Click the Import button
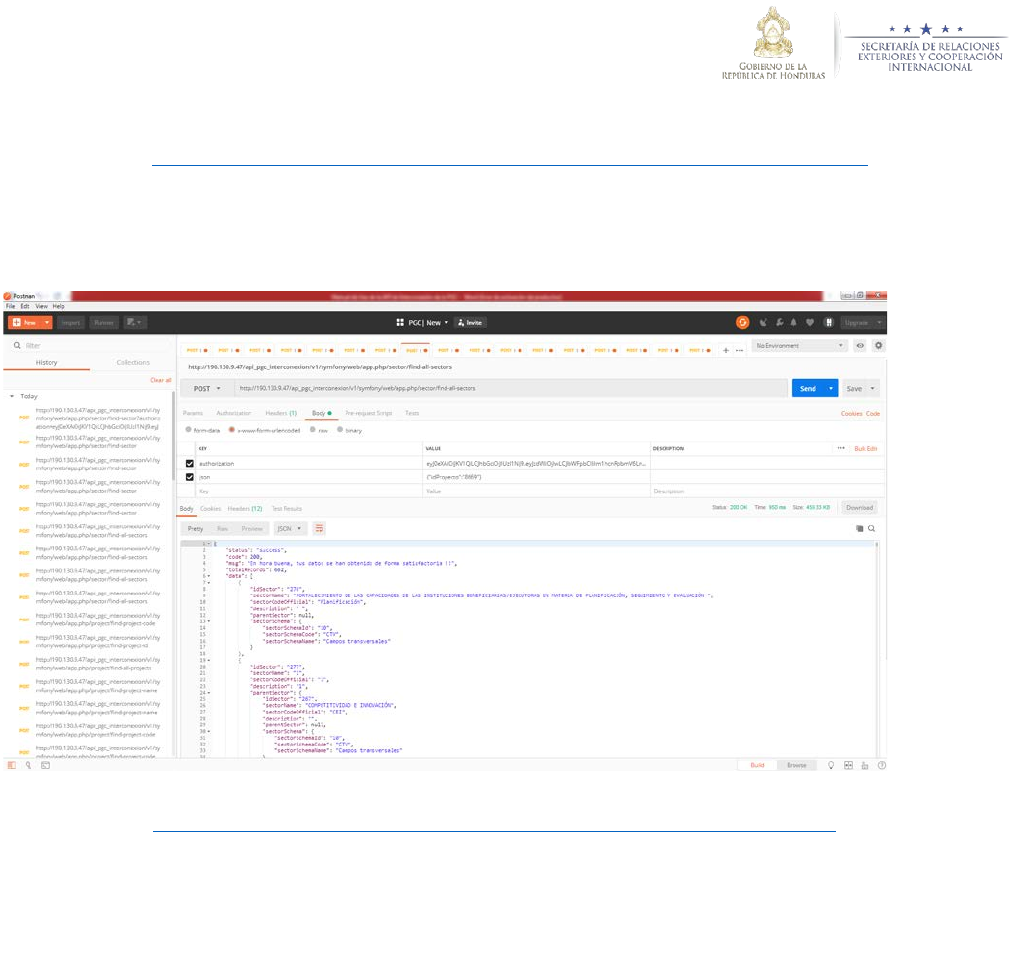 point(71,322)
